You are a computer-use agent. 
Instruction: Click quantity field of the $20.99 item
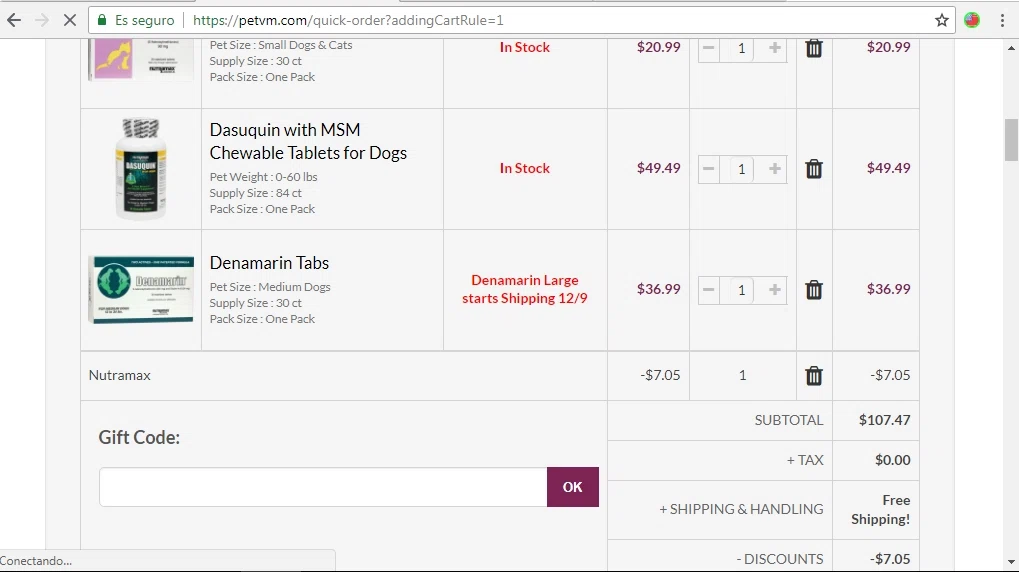742,49
